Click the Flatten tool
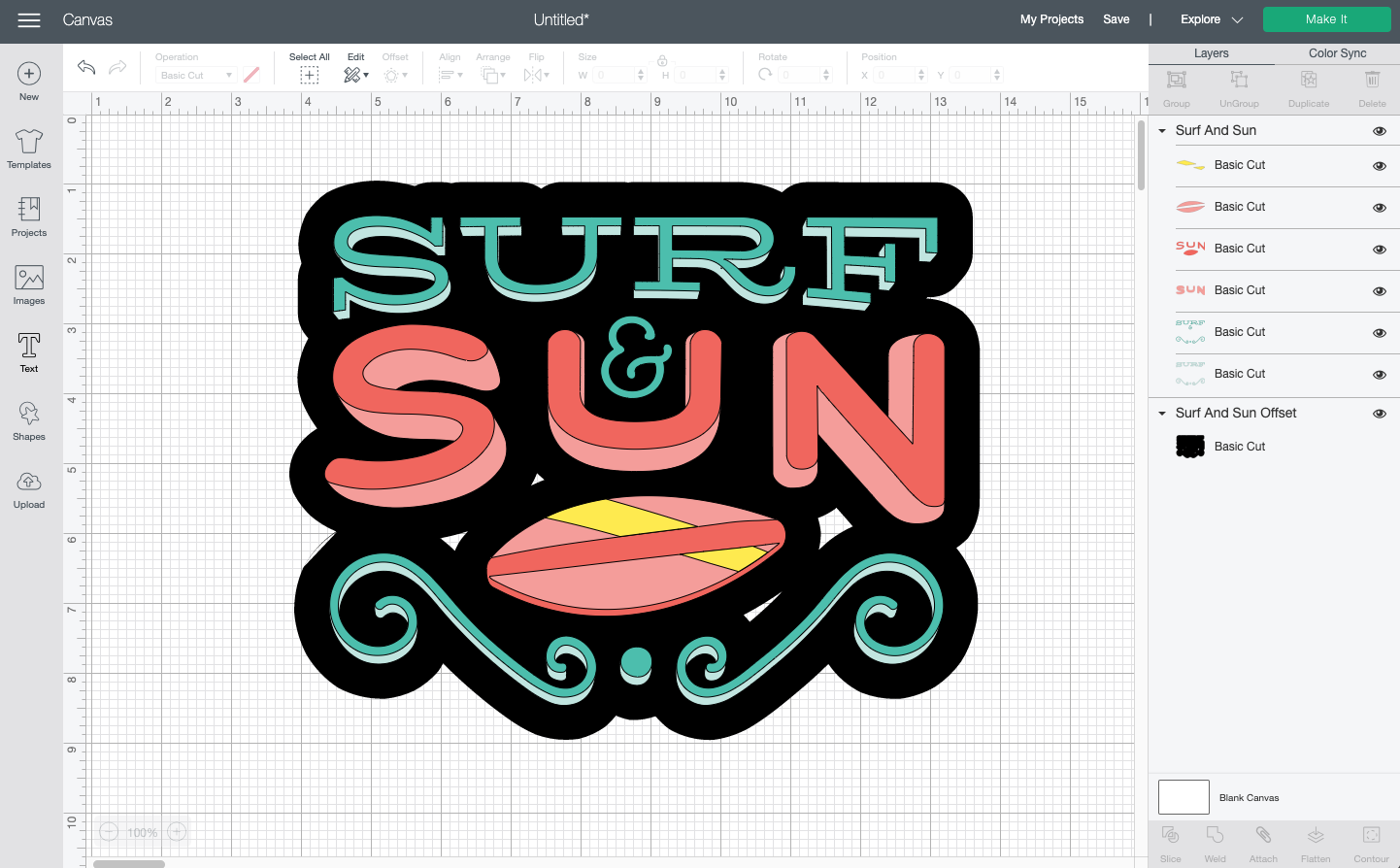 (x=1316, y=844)
